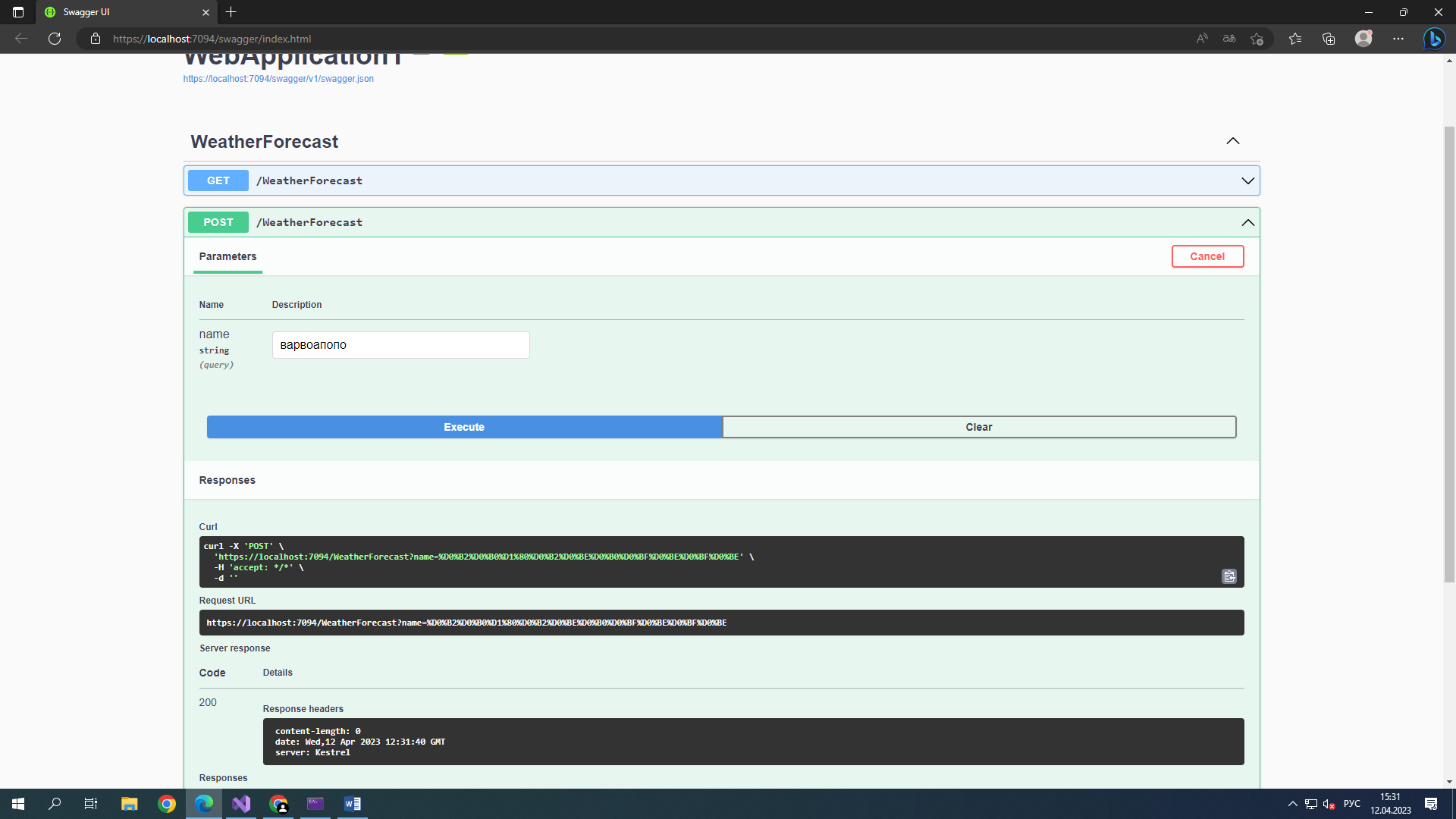The height and width of the screenshot is (819, 1456).
Task: Refresh the browser page
Action: 55,39
